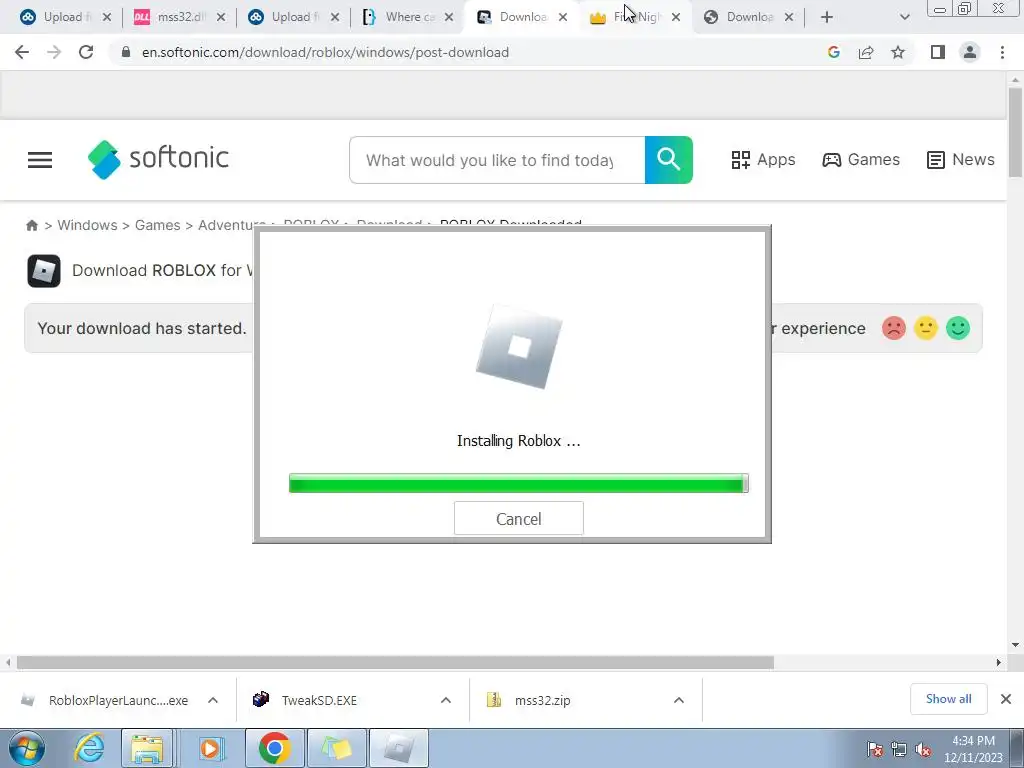The width and height of the screenshot is (1024, 768).
Task: Open Chrome three-dot menu
Action: pos(1002,52)
